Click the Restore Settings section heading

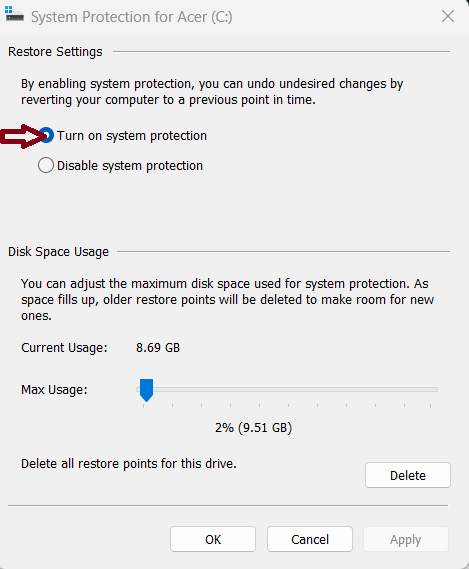tap(55, 52)
